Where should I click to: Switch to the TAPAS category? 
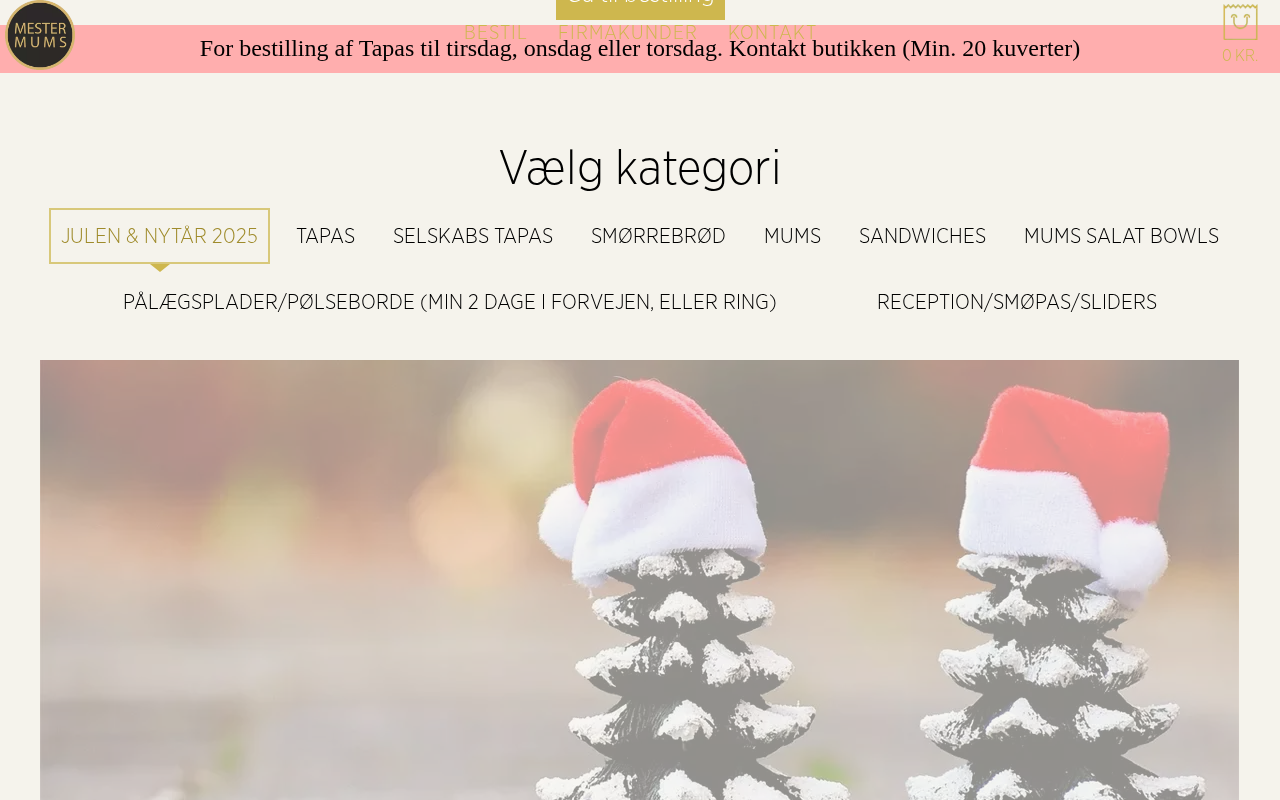click(x=325, y=236)
